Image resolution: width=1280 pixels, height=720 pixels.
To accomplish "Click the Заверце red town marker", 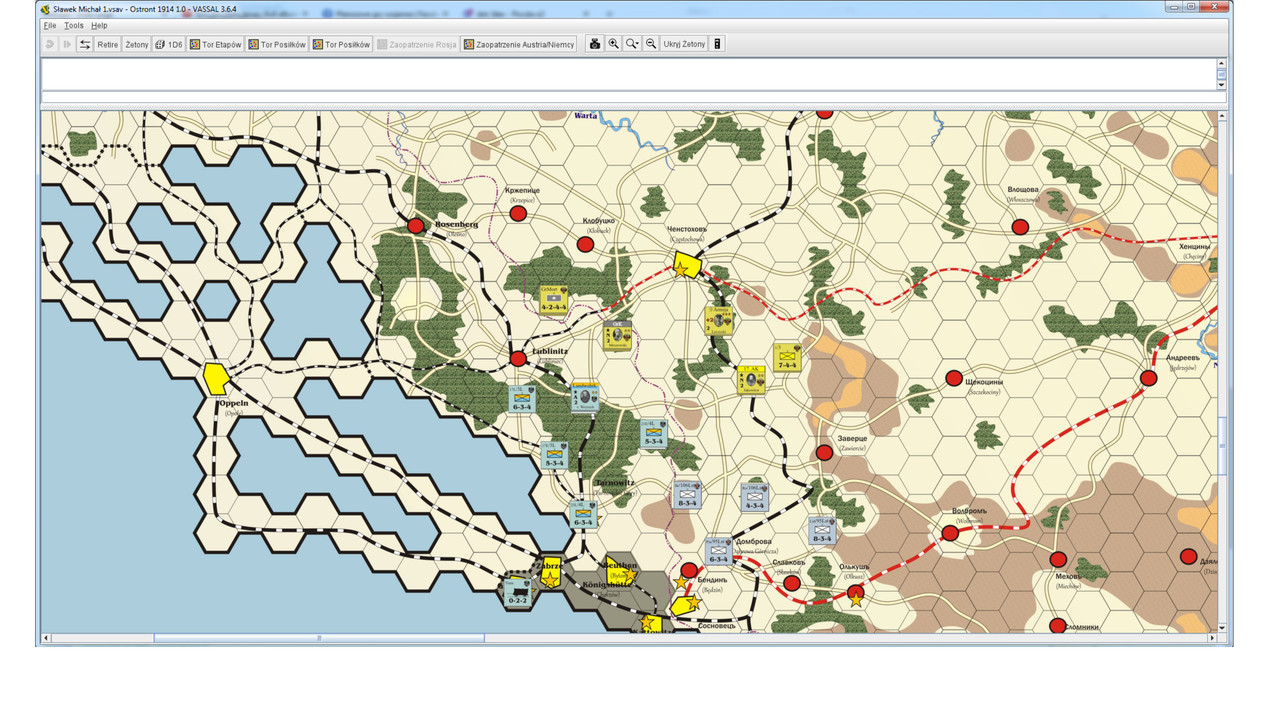I will pos(824,452).
